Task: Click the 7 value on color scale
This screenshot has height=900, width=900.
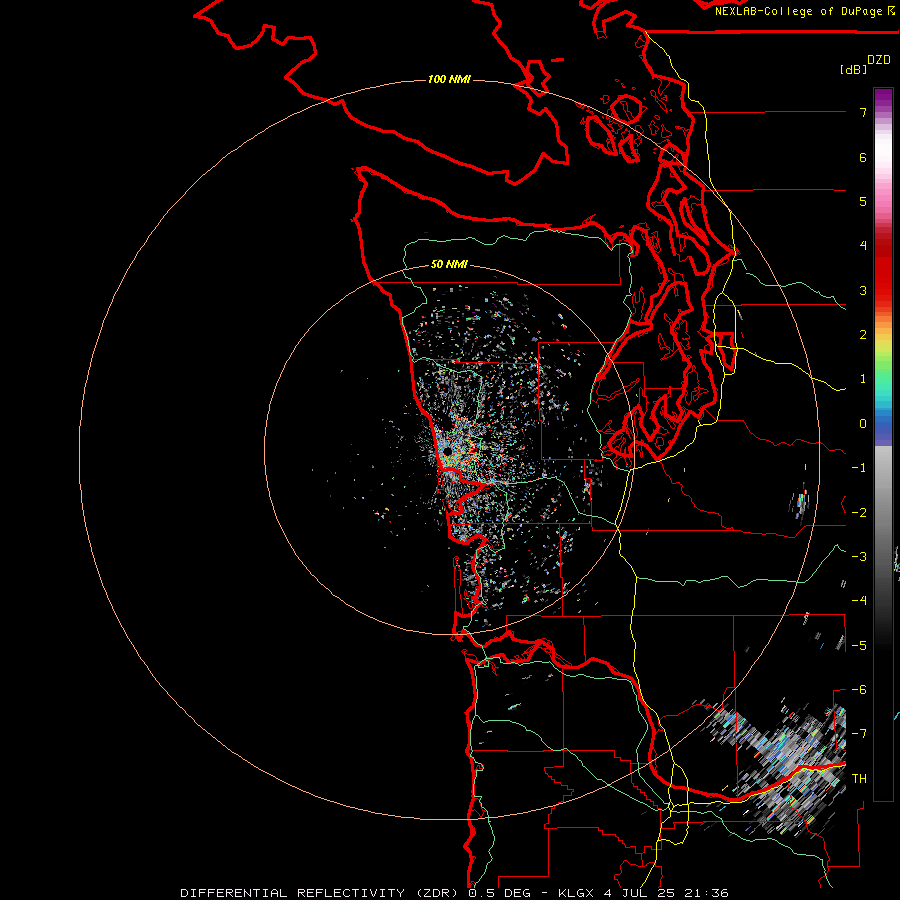Action: point(863,112)
